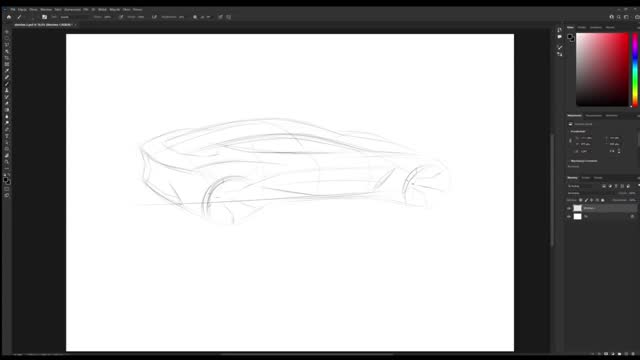Screen dimensions: 640x360
Task: Open the symmetry paint options butterfly icon
Action: (x=229, y=17)
